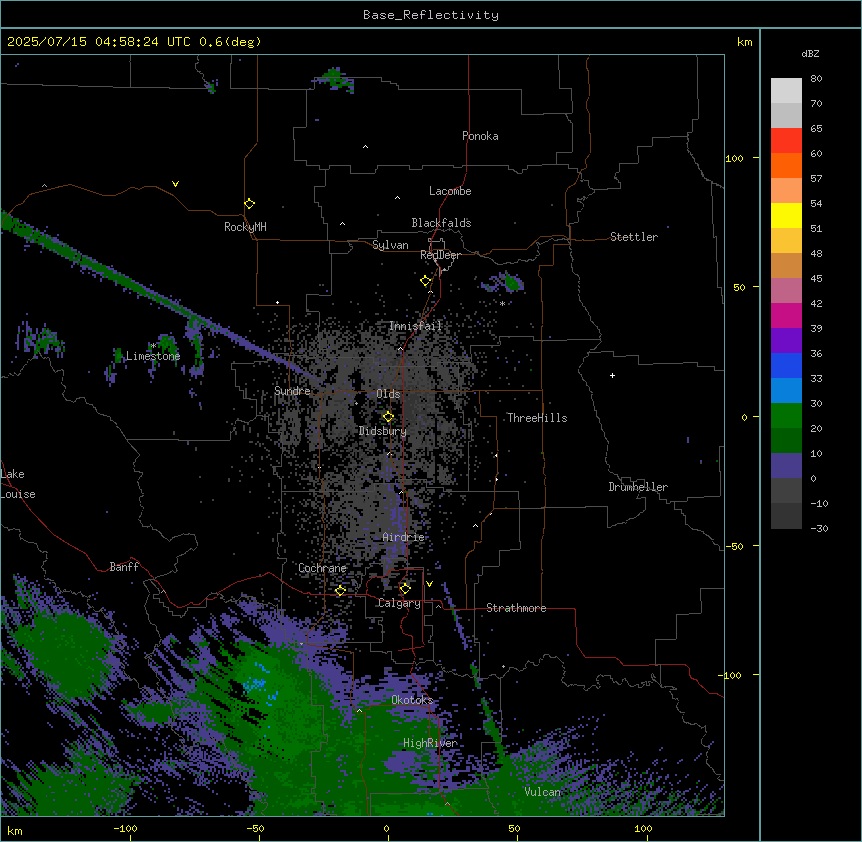
Task: Select the Lacombe city label
Action: (x=450, y=191)
